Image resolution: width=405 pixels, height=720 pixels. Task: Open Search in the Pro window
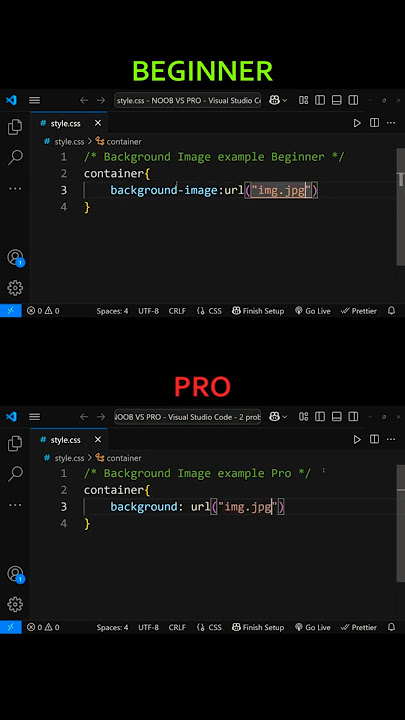coord(15,473)
